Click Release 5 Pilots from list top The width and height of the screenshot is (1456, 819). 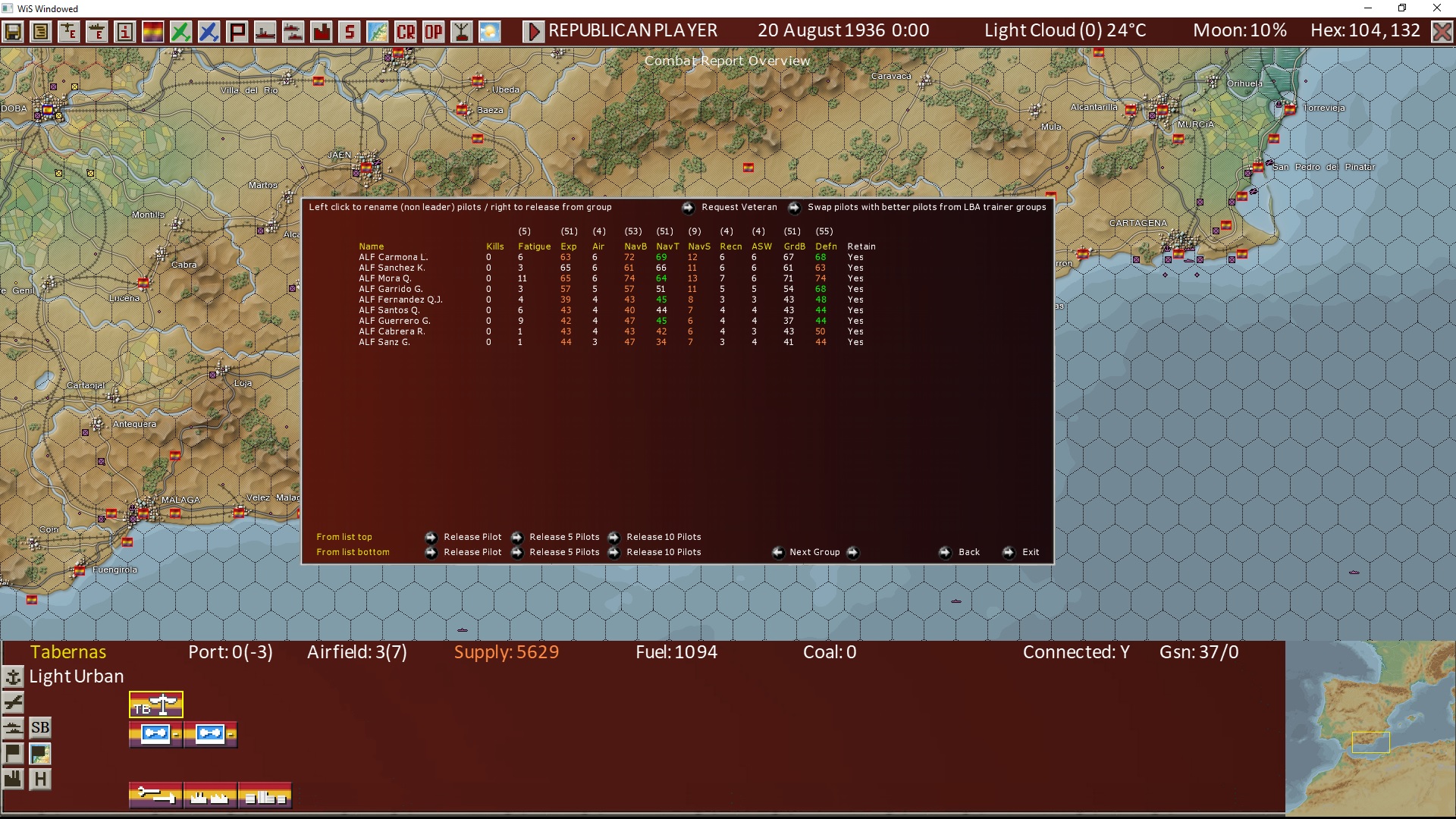517,538
